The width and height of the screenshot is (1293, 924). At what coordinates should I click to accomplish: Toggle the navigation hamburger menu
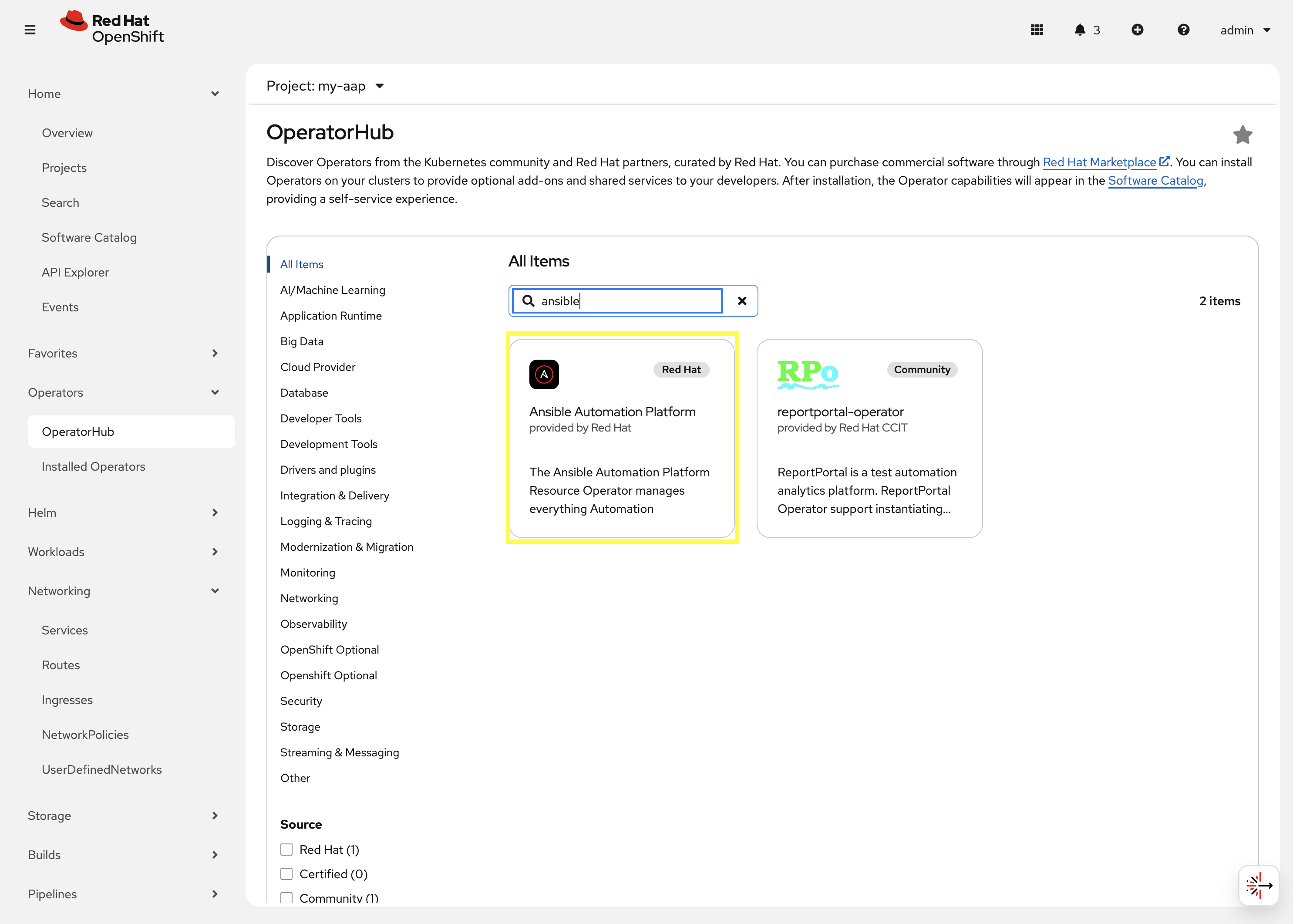30,30
